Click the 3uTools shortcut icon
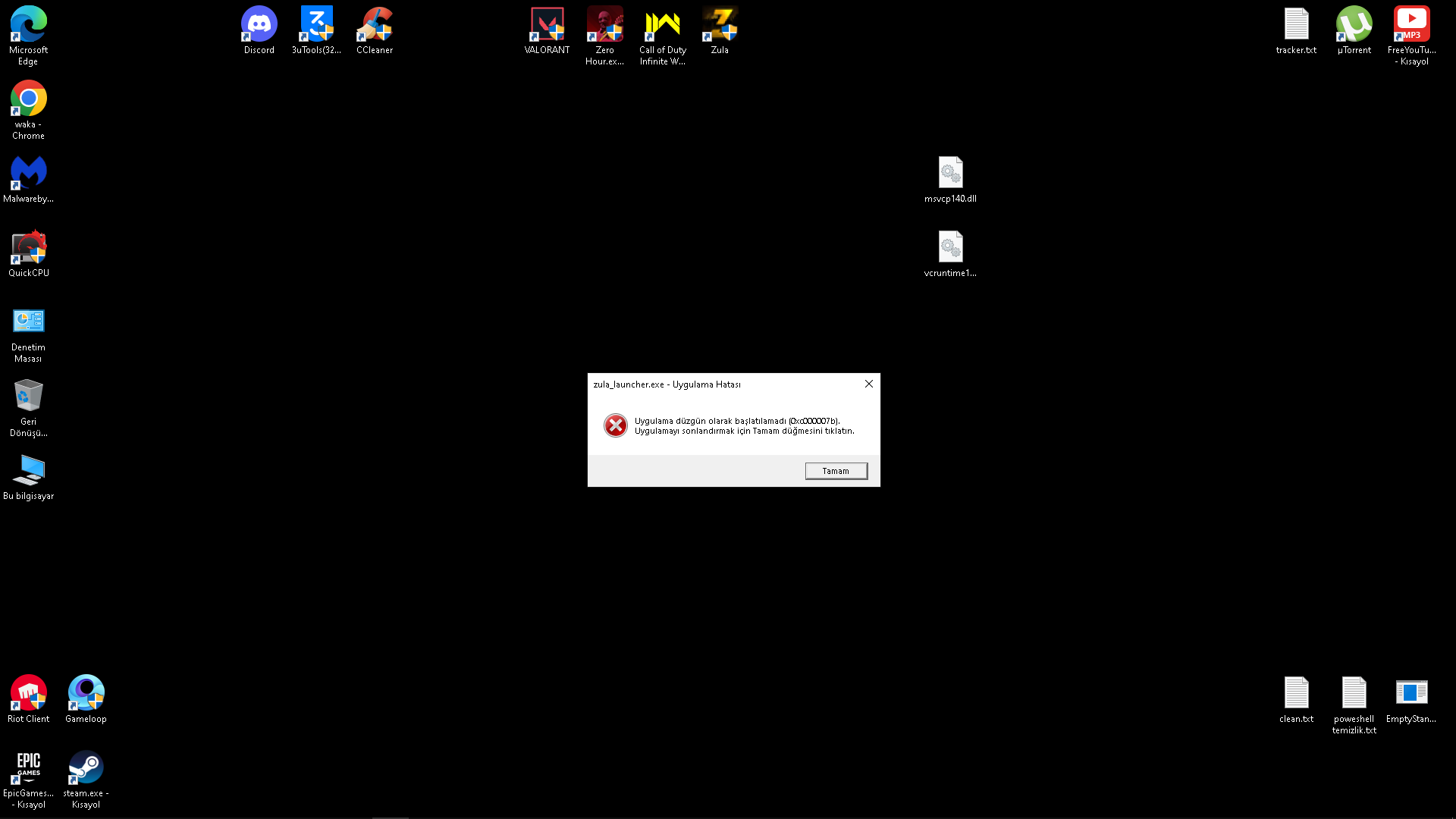 pos(316,25)
